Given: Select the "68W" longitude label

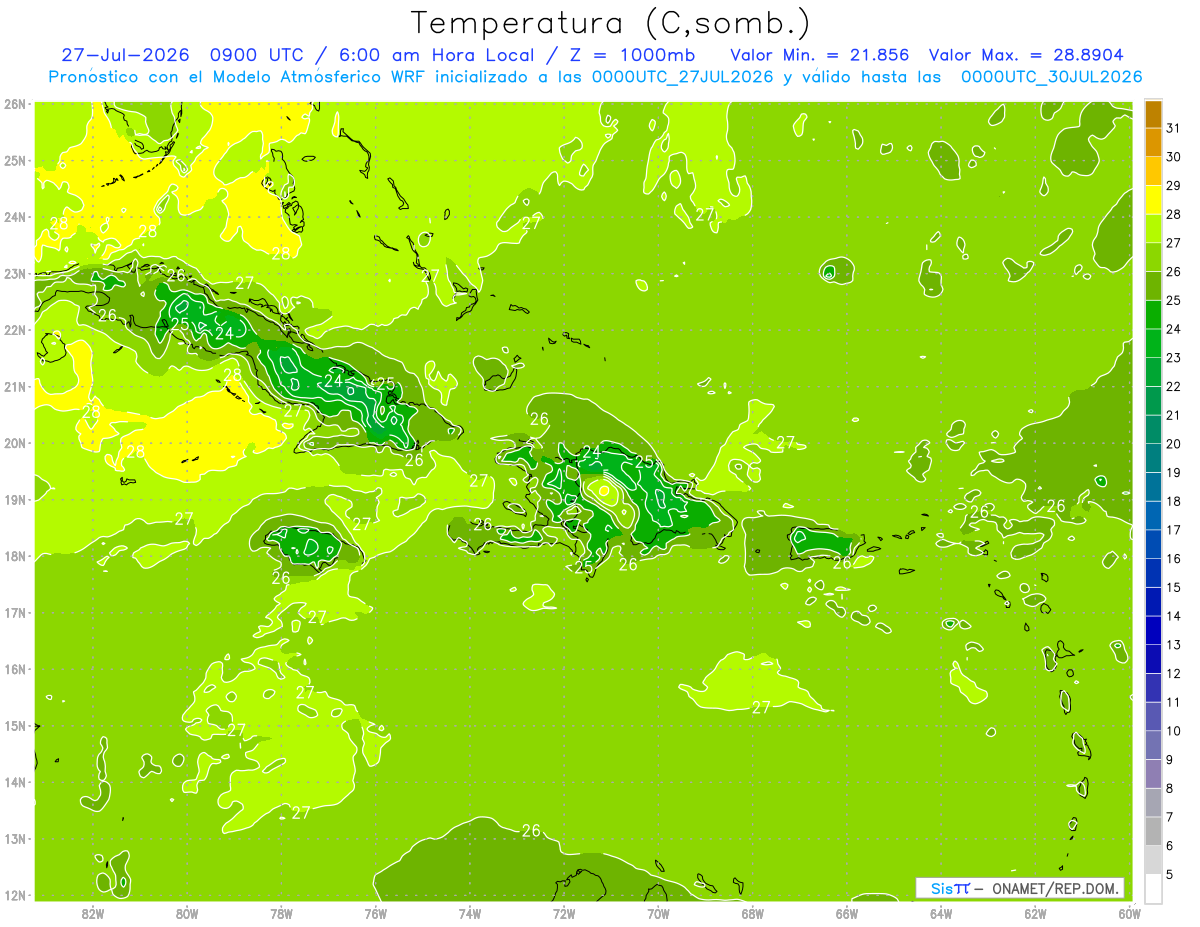Looking at the screenshot, I should [x=753, y=913].
